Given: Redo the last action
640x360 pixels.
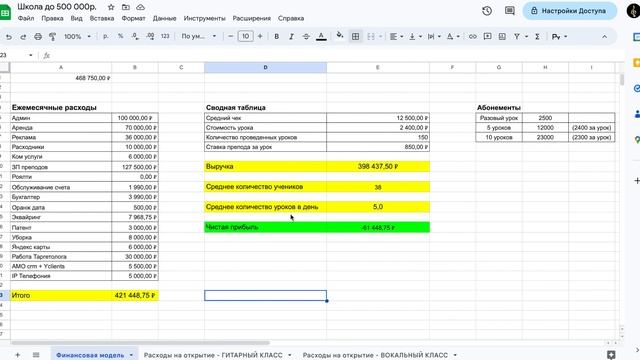Looking at the screenshot, I should 23,37.
